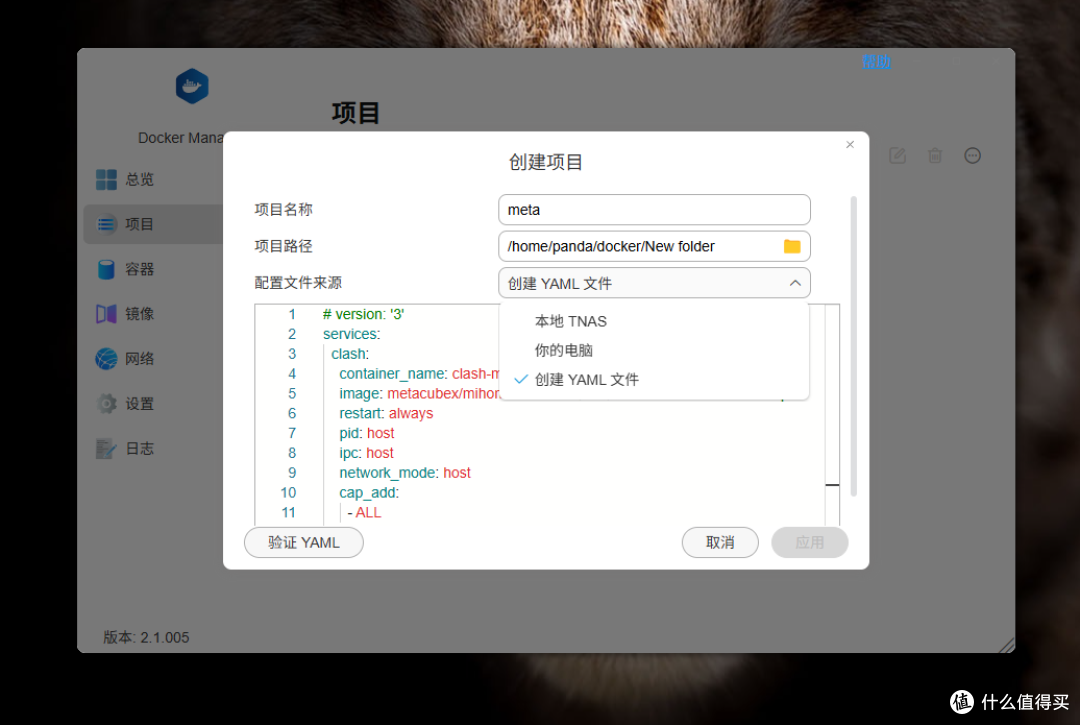Open the 容器 container cylinder icon

(106, 269)
